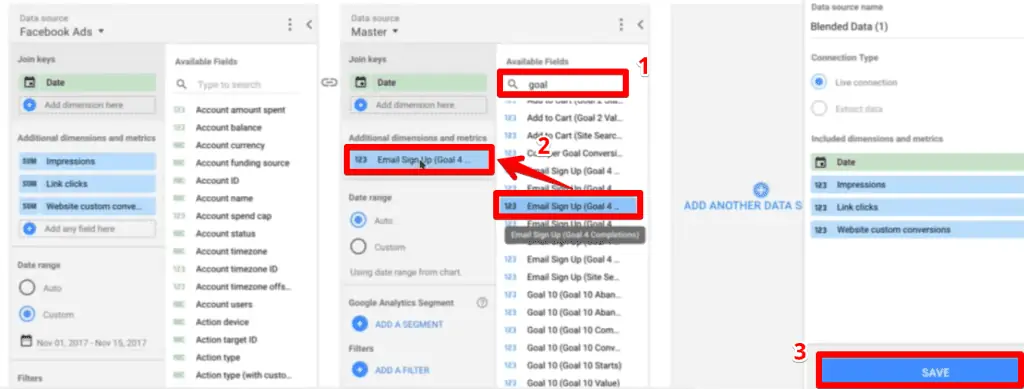This screenshot has width=1024, height=389.
Task: Click 'Add any field here' in Facebook Ads
Action: coord(88,229)
